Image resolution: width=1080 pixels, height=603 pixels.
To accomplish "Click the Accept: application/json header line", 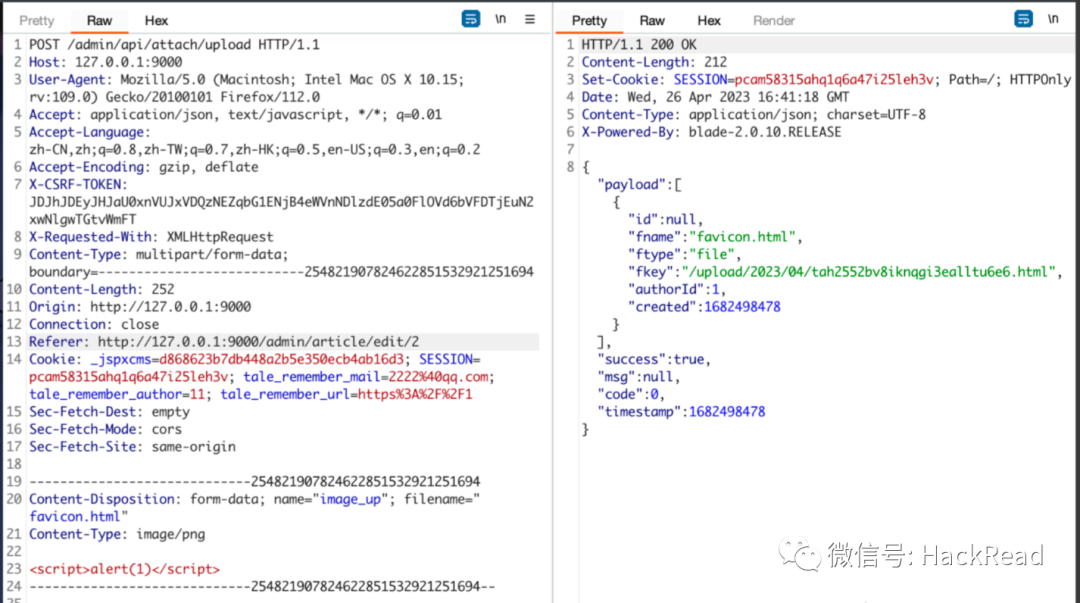I will [236, 114].
